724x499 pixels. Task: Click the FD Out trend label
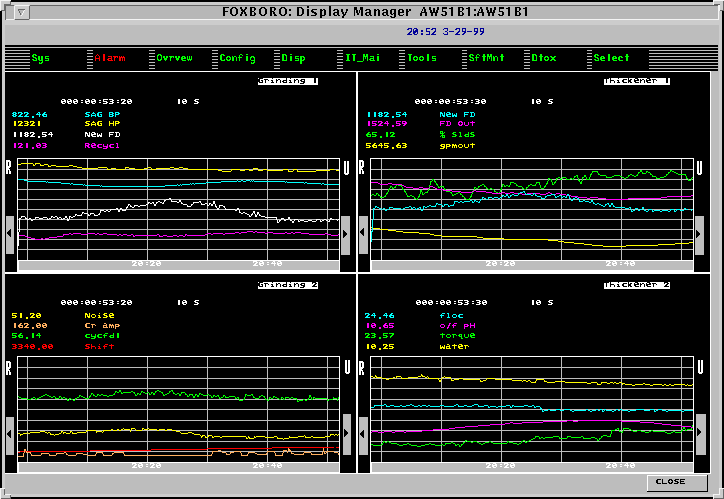457,124
